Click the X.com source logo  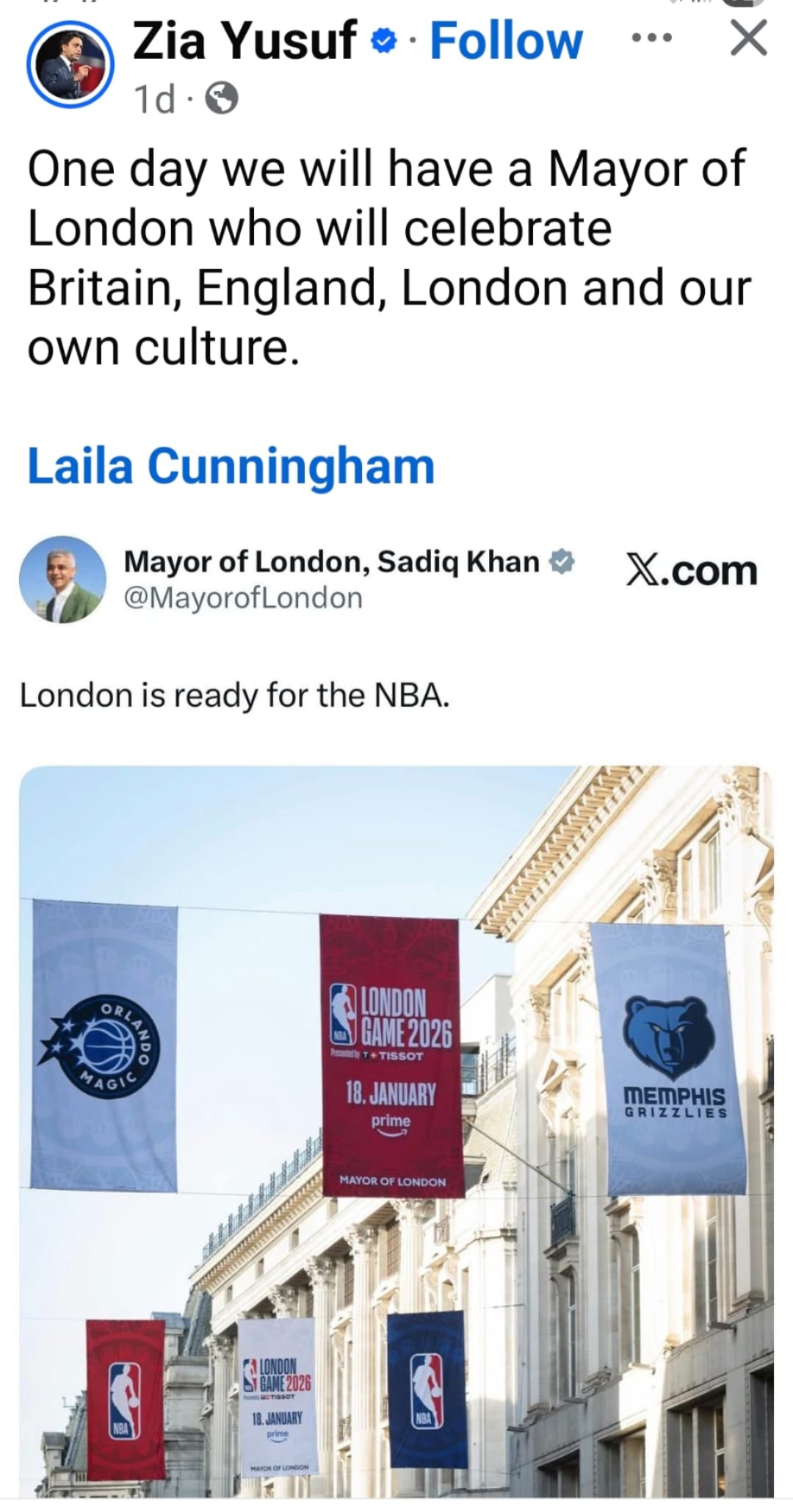[691, 571]
